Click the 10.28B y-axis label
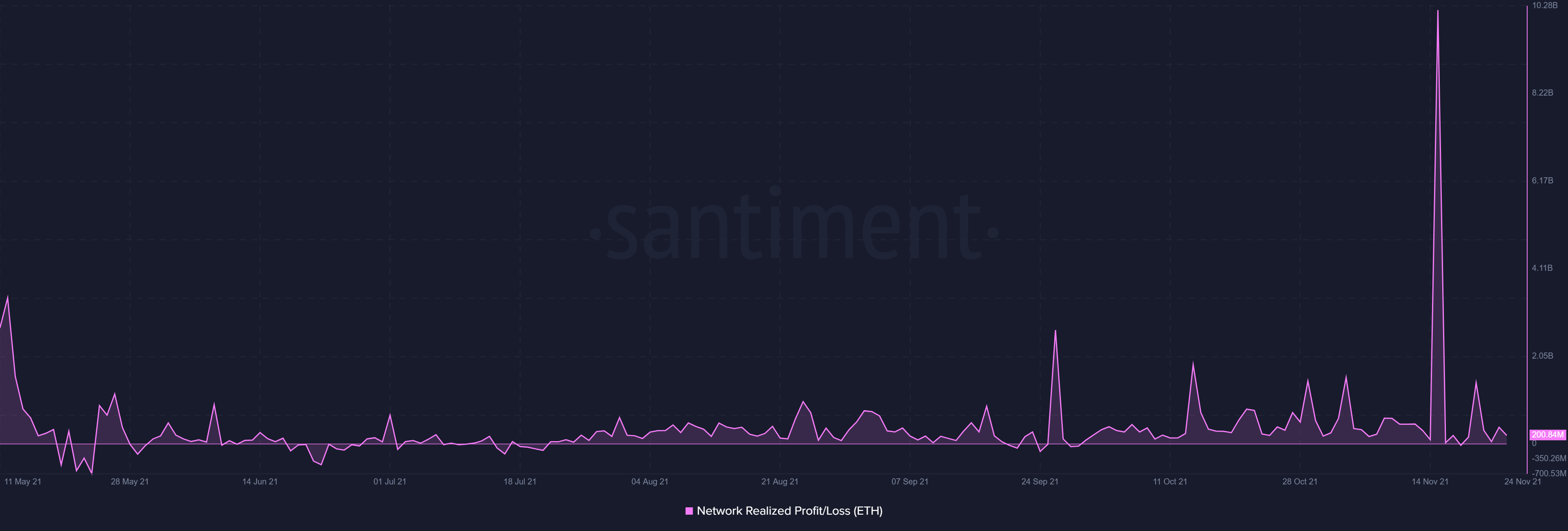Screen dimensions: 1568x531 click(x=1544, y=5)
